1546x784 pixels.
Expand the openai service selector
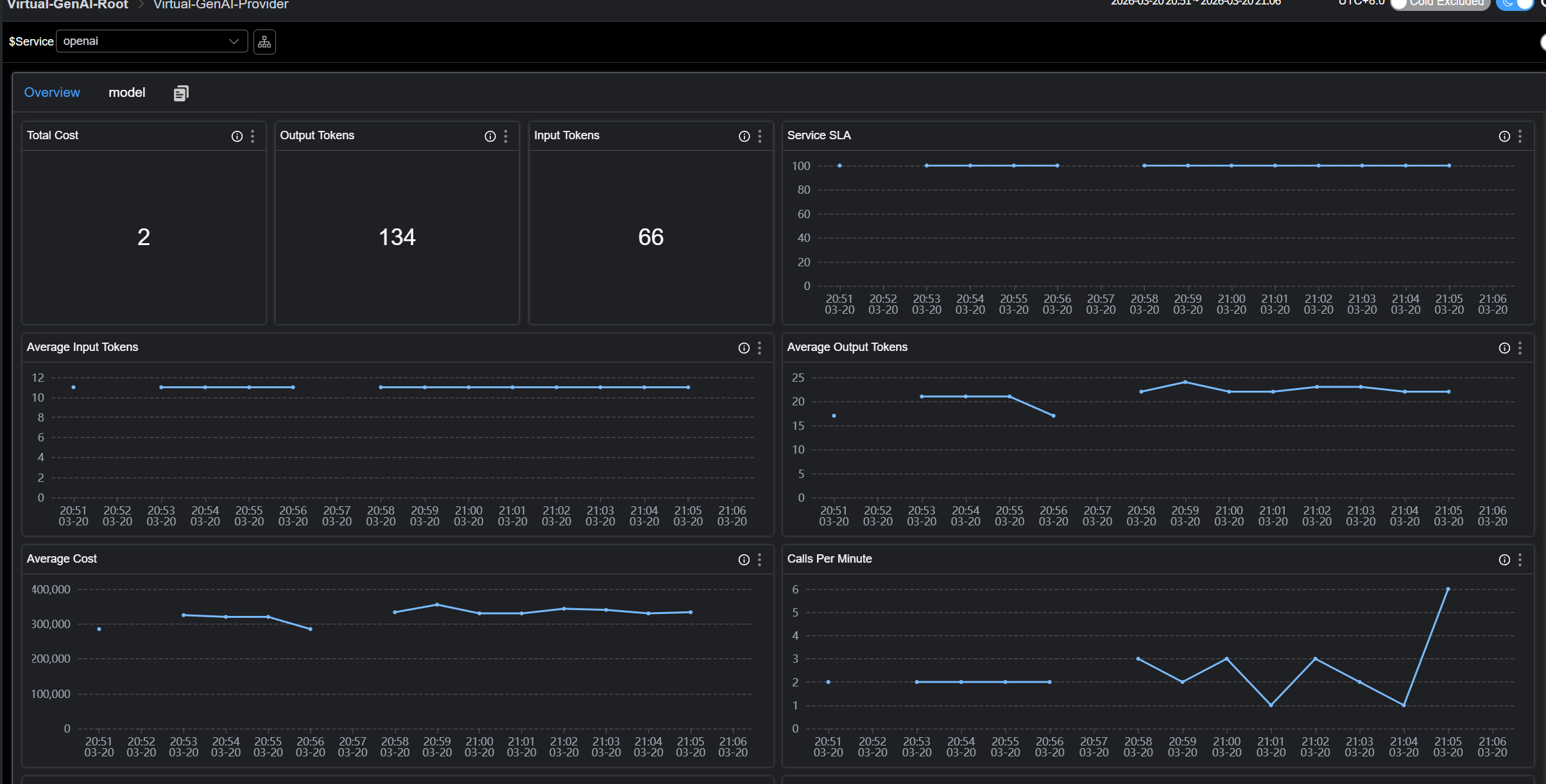click(151, 41)
